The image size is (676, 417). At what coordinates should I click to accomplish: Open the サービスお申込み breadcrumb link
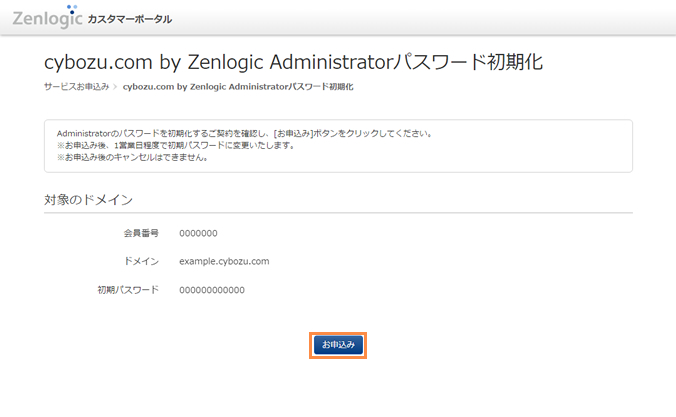76,87
